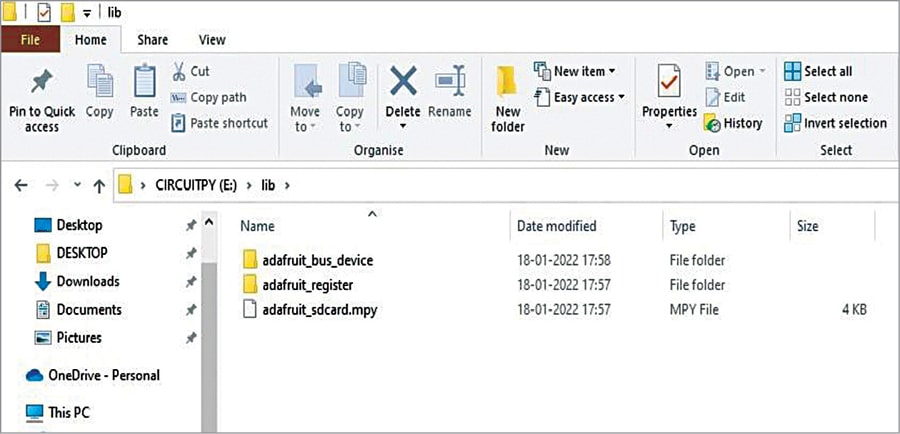Open the File menu

coord(30,40)
